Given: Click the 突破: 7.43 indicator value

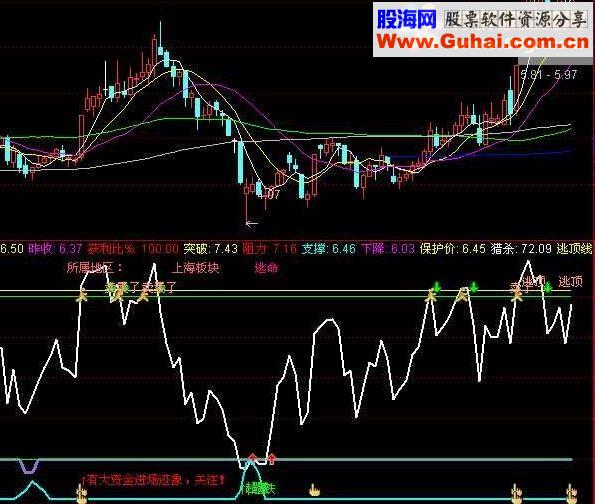Looking at the screenshot, I should coord(211,249).
